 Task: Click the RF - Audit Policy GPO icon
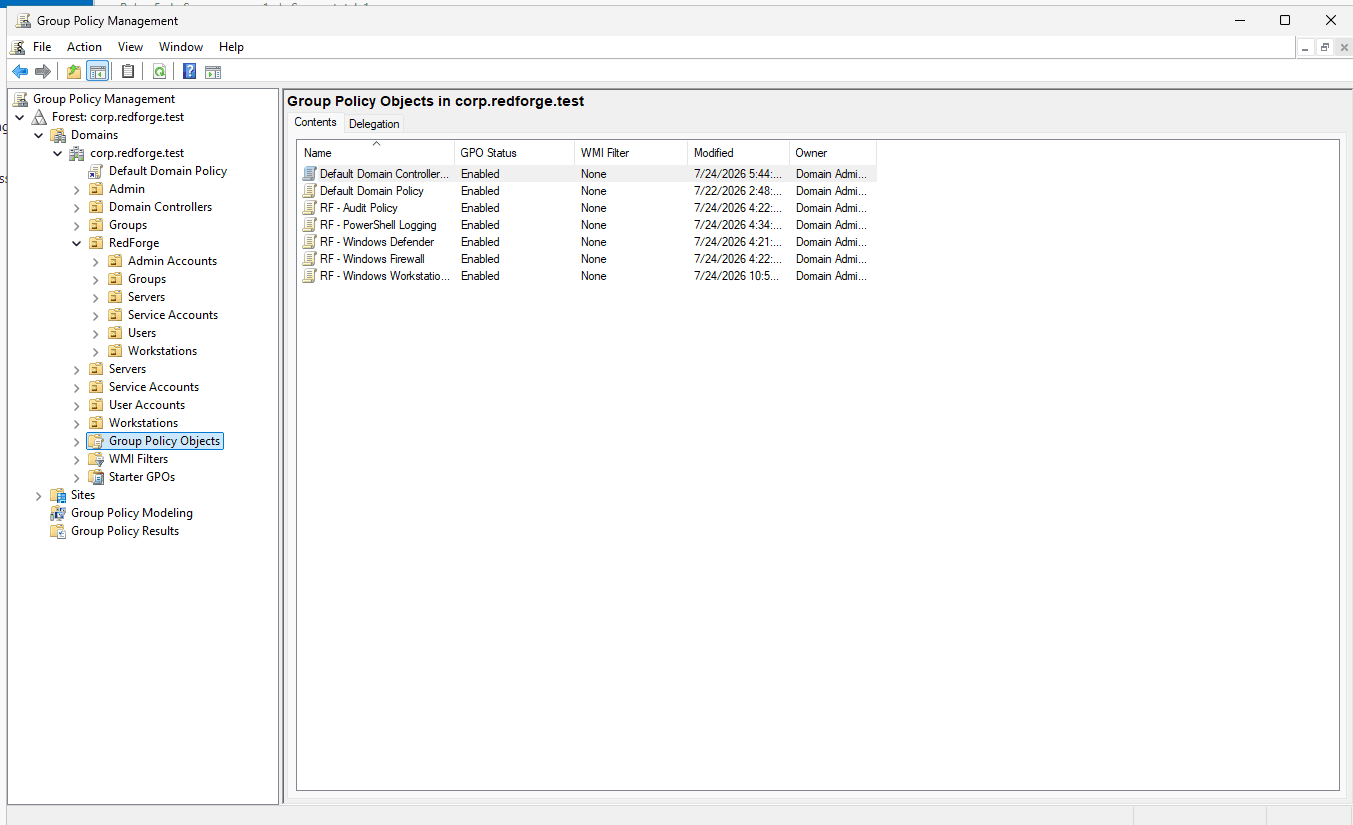coord(310,208)
